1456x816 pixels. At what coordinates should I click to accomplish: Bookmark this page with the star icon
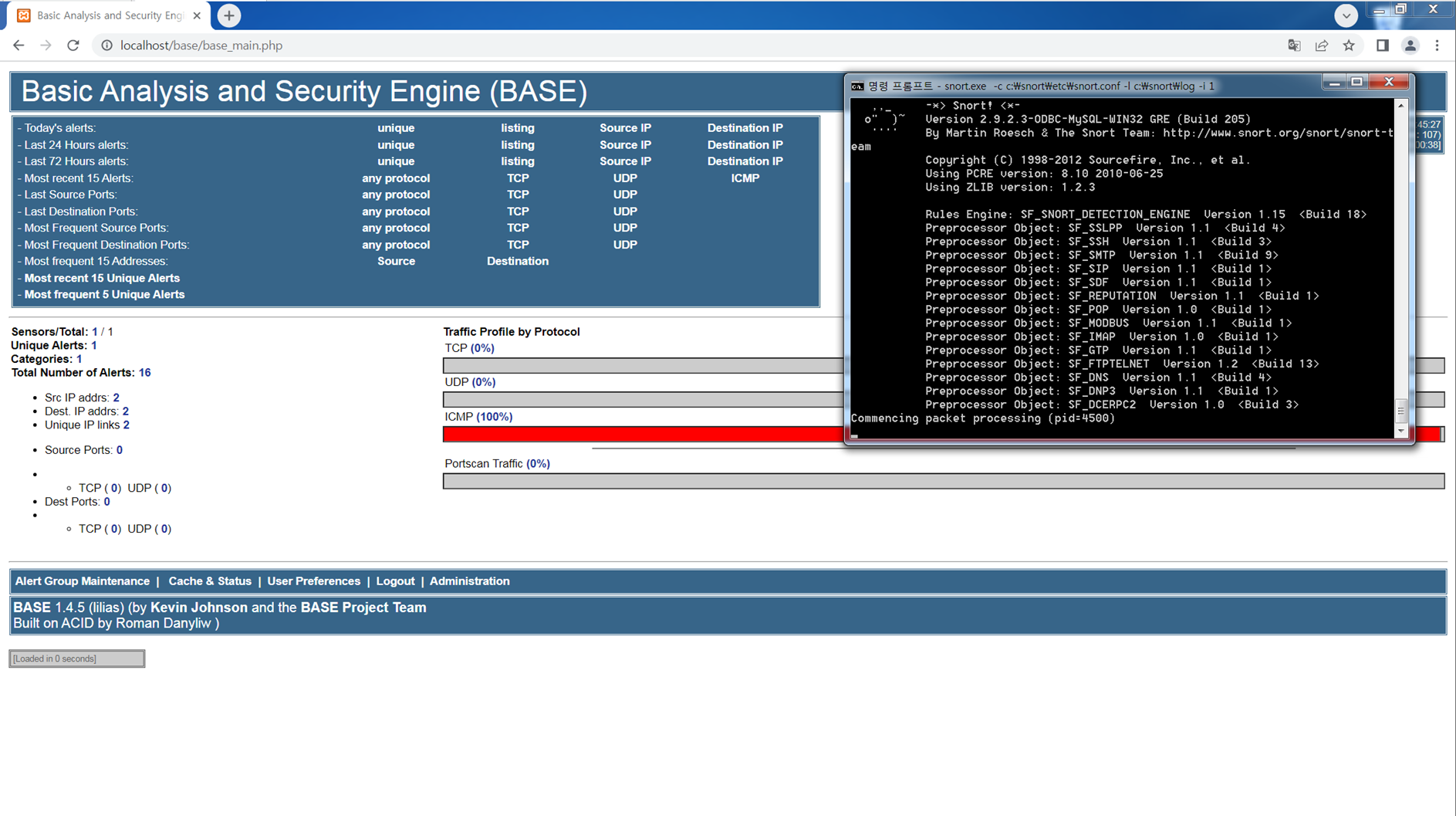(1349, 46)
